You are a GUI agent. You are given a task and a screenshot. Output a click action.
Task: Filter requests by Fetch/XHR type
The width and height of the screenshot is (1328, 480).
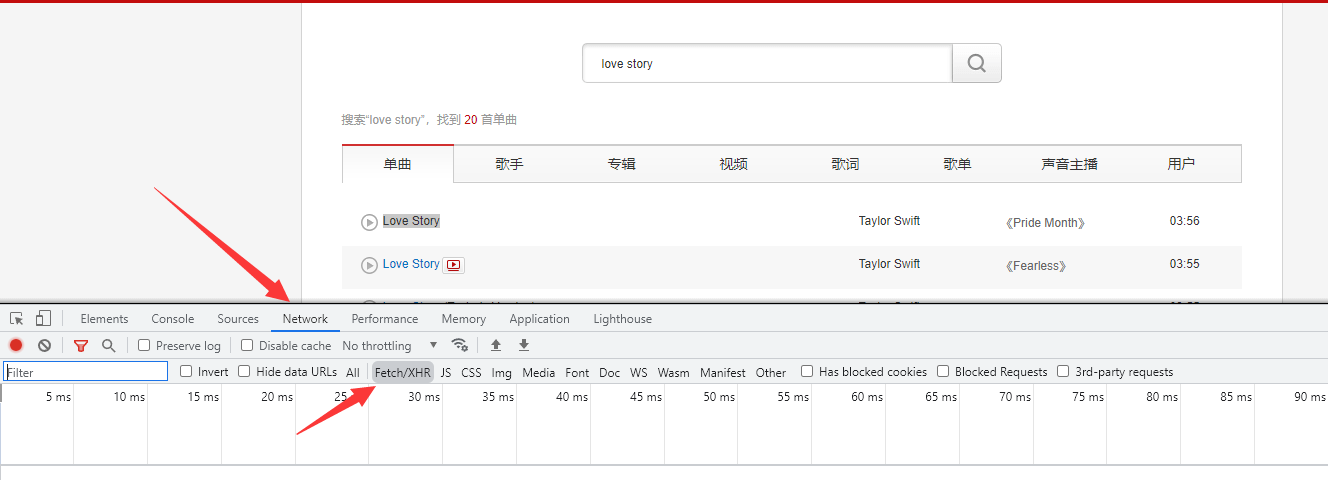coord(403,372)
